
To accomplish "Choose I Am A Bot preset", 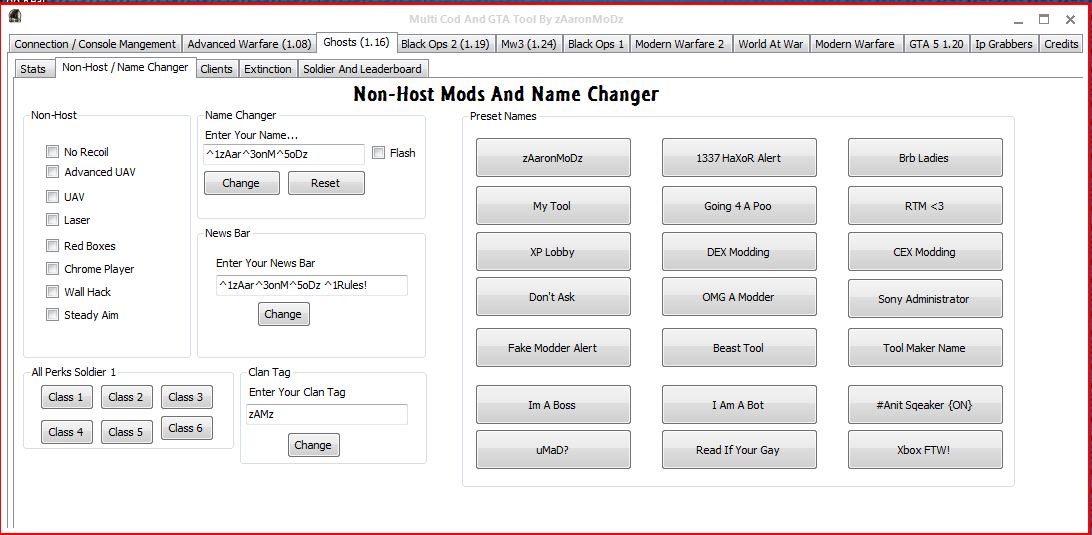I will coord(739,405).
